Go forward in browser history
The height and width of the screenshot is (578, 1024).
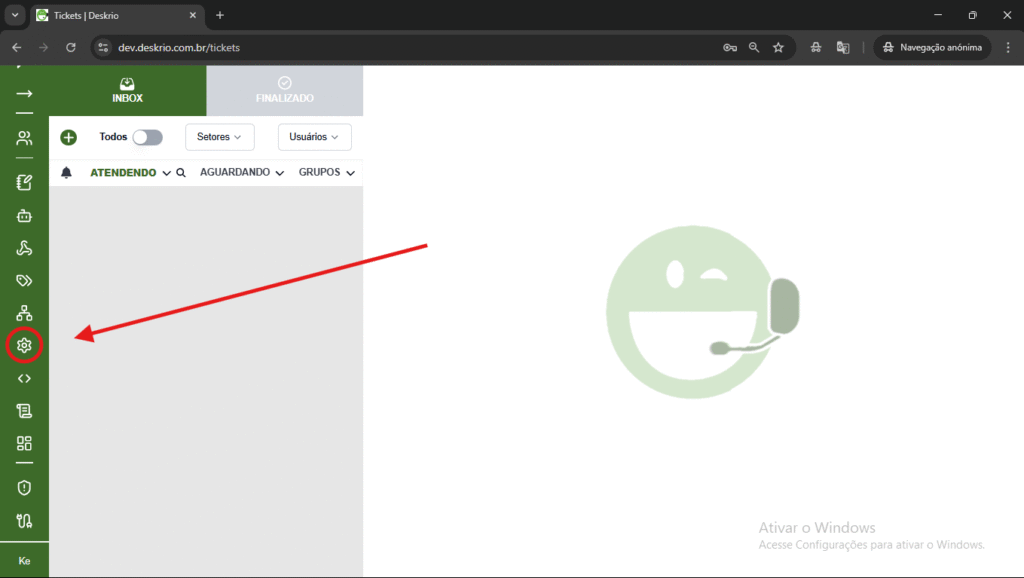[43, 47]
